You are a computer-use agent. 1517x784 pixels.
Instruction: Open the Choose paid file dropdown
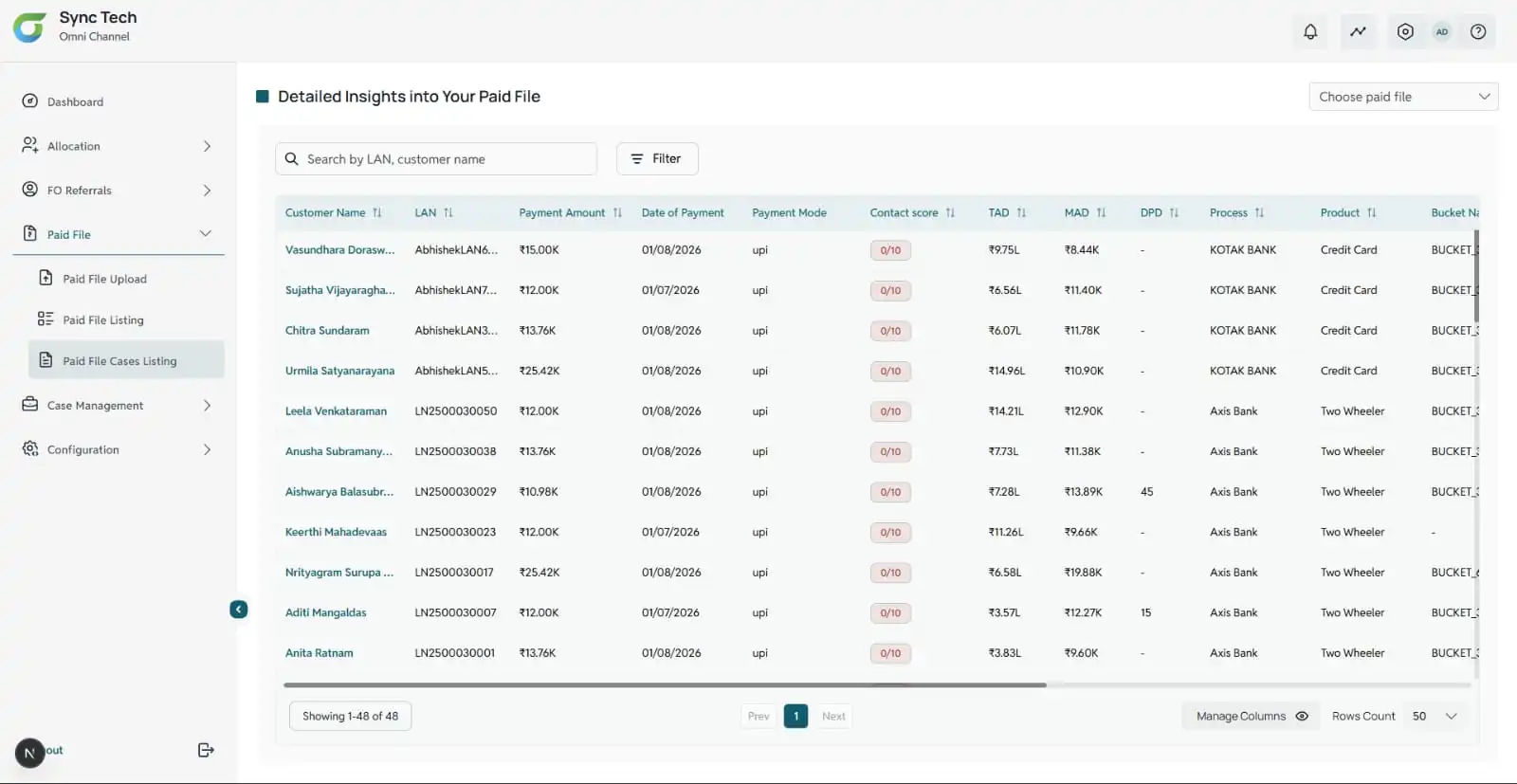1402,97
